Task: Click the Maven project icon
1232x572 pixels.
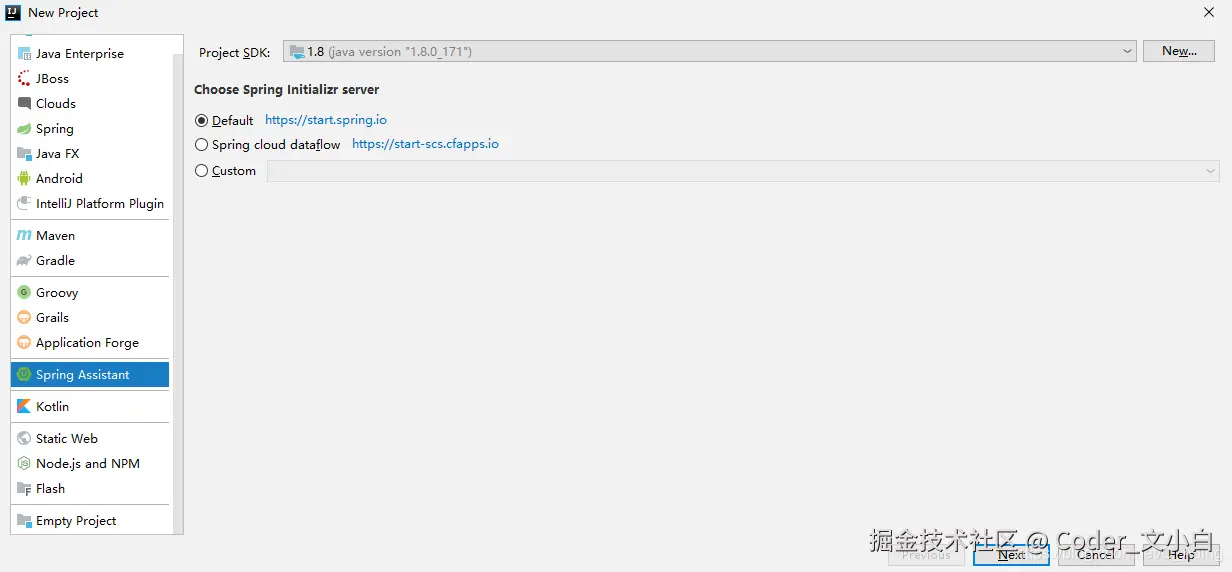Action: pos(24,235)
